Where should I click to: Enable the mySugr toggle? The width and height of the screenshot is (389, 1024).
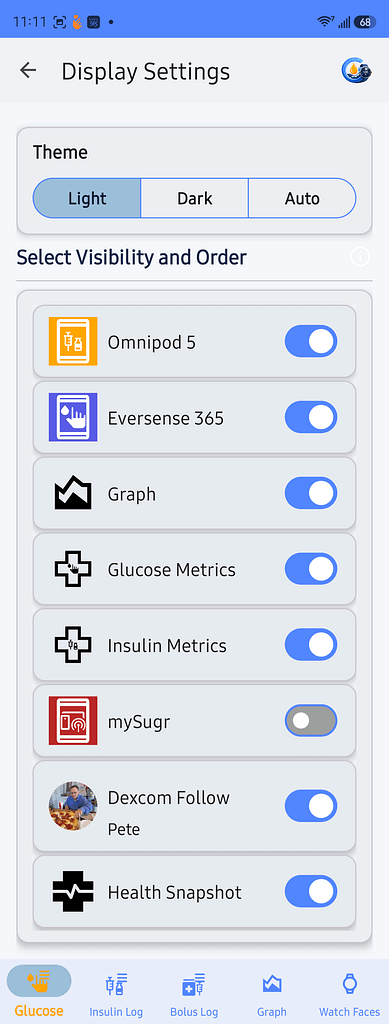[x=311, y=720]
